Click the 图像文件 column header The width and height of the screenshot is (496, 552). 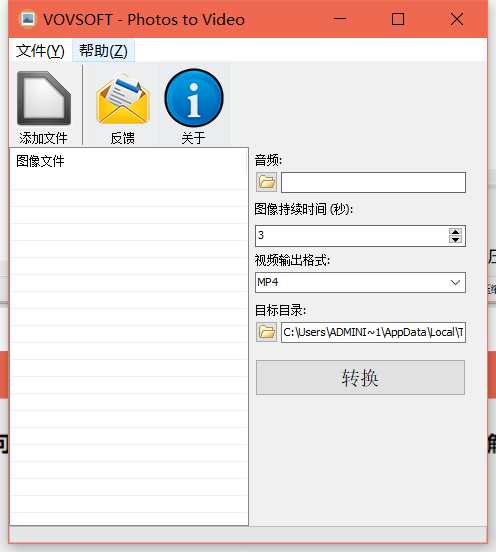click(128, 161)
